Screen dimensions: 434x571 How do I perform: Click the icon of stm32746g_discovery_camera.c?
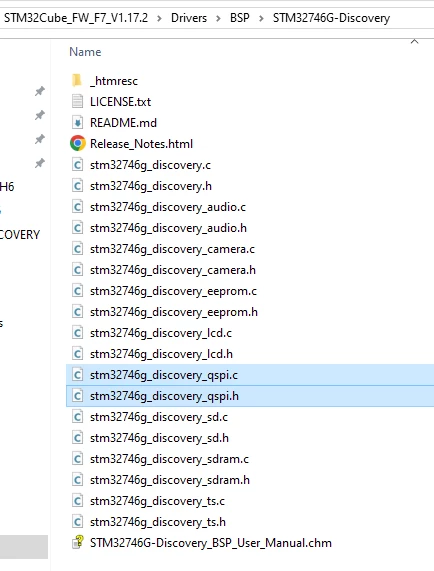[77, 249]
